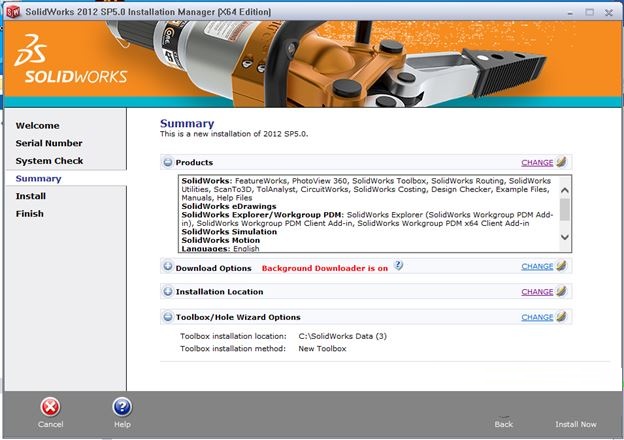Click the pencil icon beside Toolbox/Hole Wizard CHANGE
624x440 pixels.
pyautogui.click(x=562, y=317)
